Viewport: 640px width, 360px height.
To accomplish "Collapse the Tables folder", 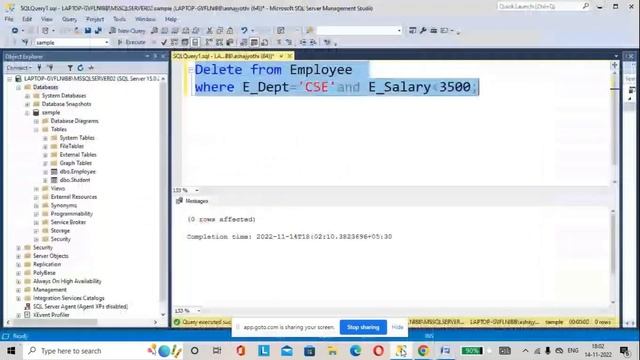I will click(x=36, y=130).
